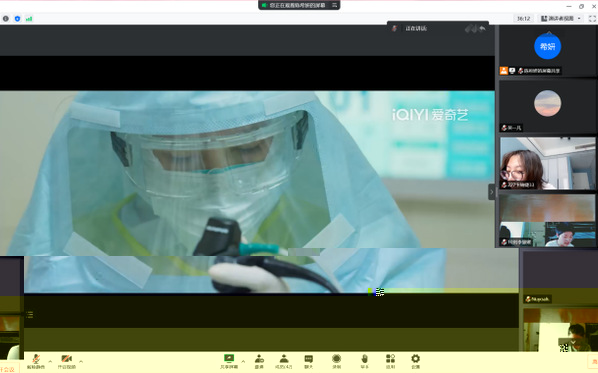Open the settings gear icon

point(415,361)
